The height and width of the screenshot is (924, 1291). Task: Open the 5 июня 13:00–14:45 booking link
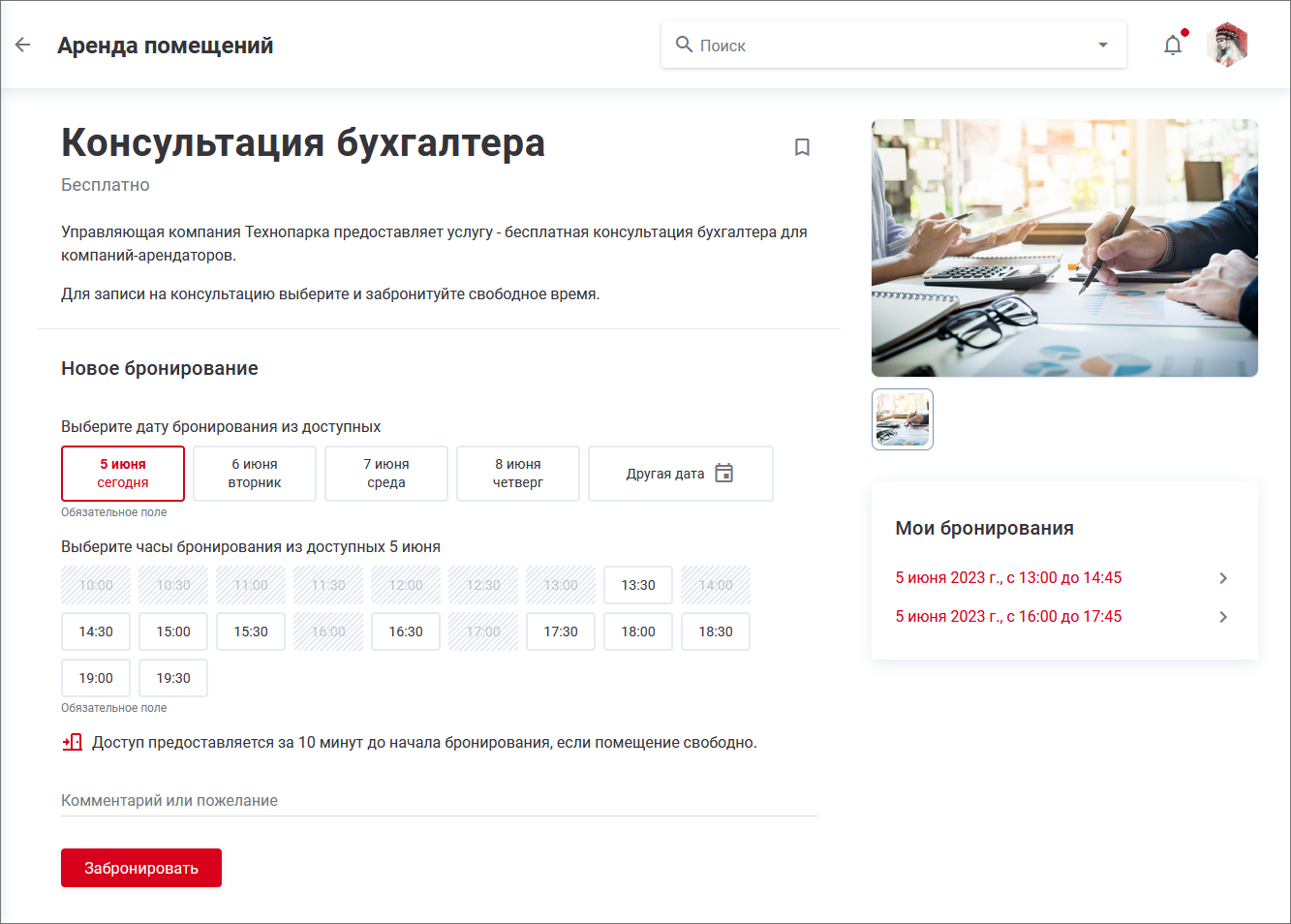(1008, 578)
